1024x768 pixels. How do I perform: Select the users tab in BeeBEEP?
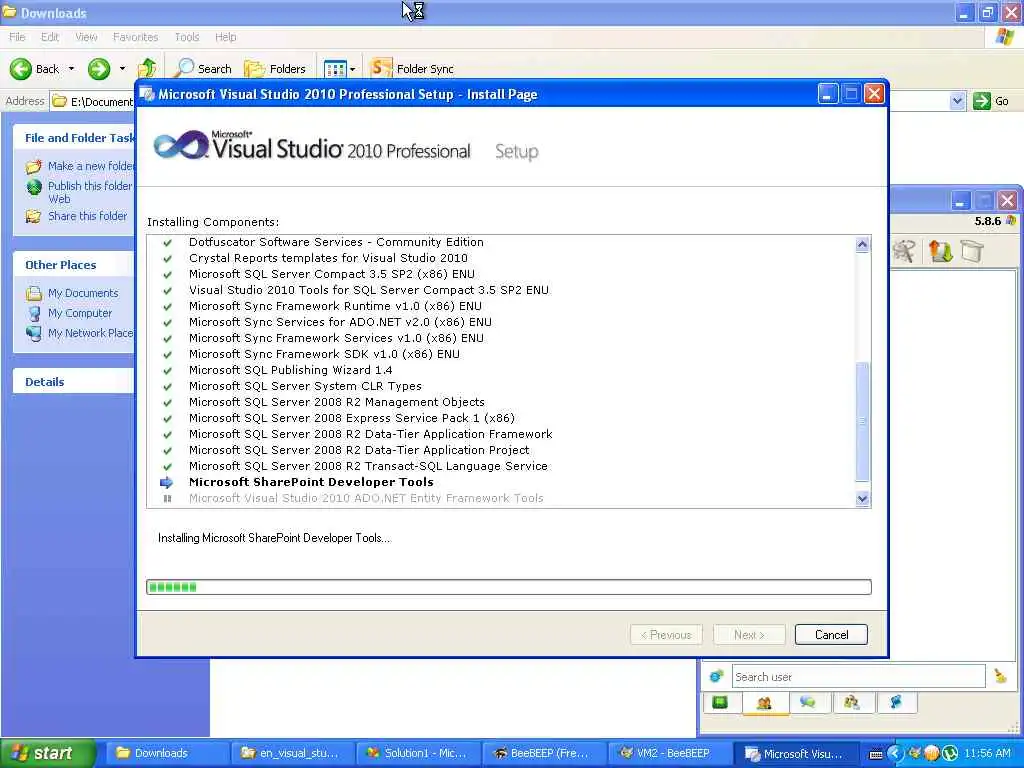pos(764,703)
